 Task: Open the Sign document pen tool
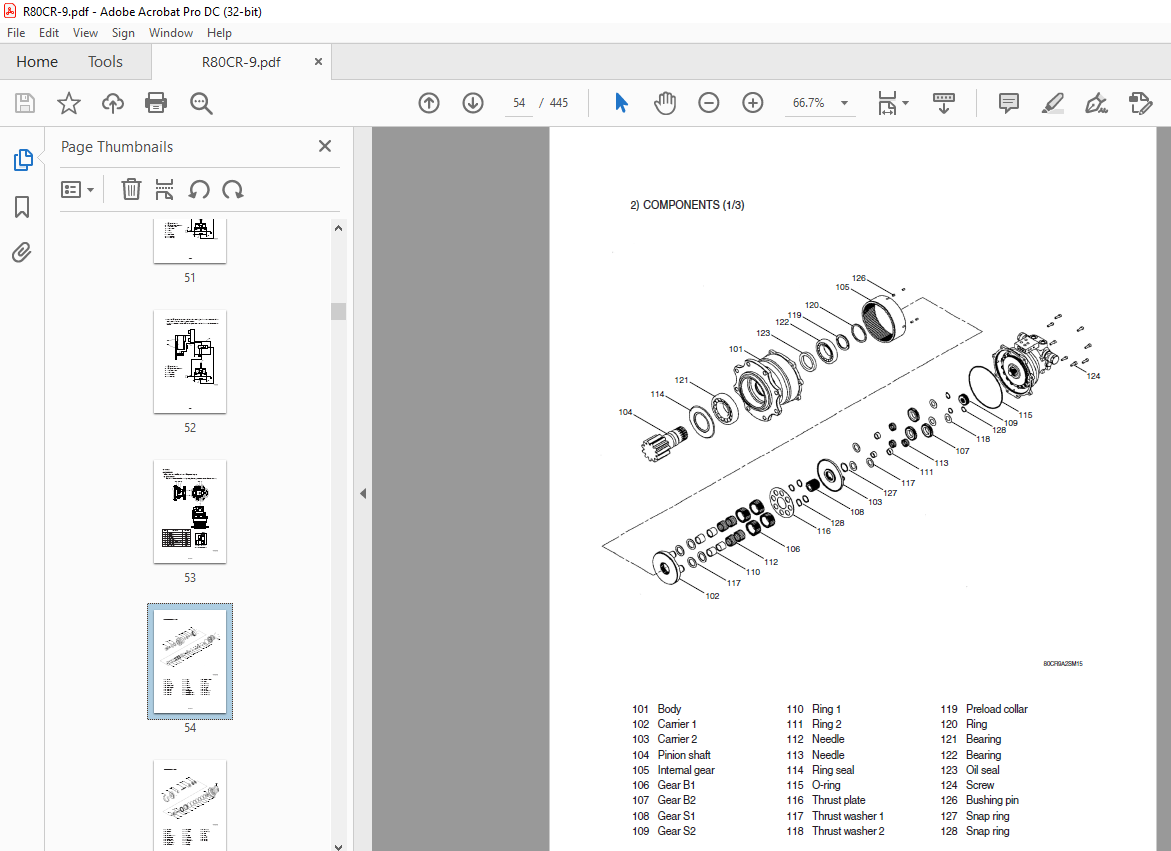[1096, 103]
